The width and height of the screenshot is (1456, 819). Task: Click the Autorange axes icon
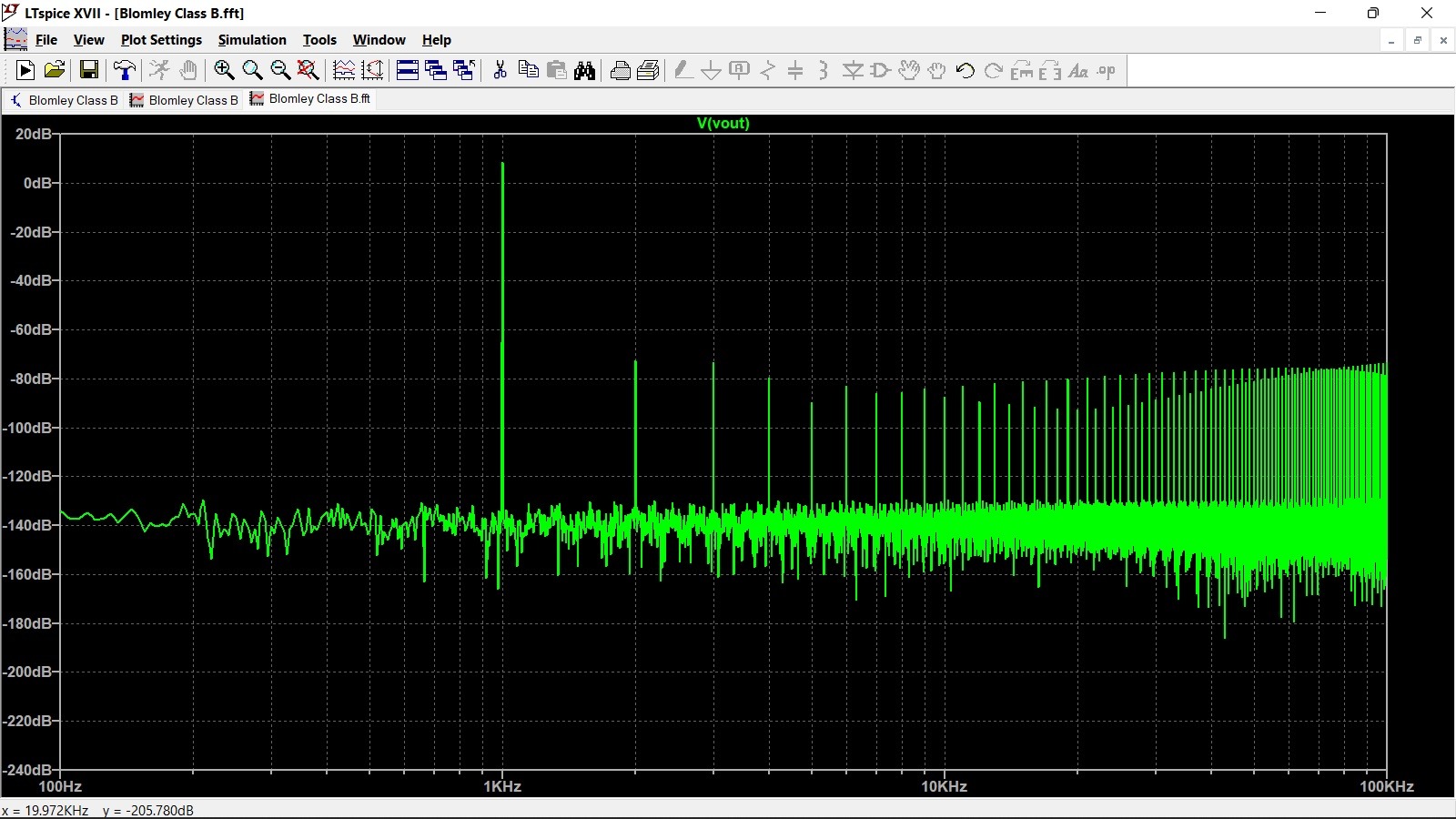(x=372, y=70)
